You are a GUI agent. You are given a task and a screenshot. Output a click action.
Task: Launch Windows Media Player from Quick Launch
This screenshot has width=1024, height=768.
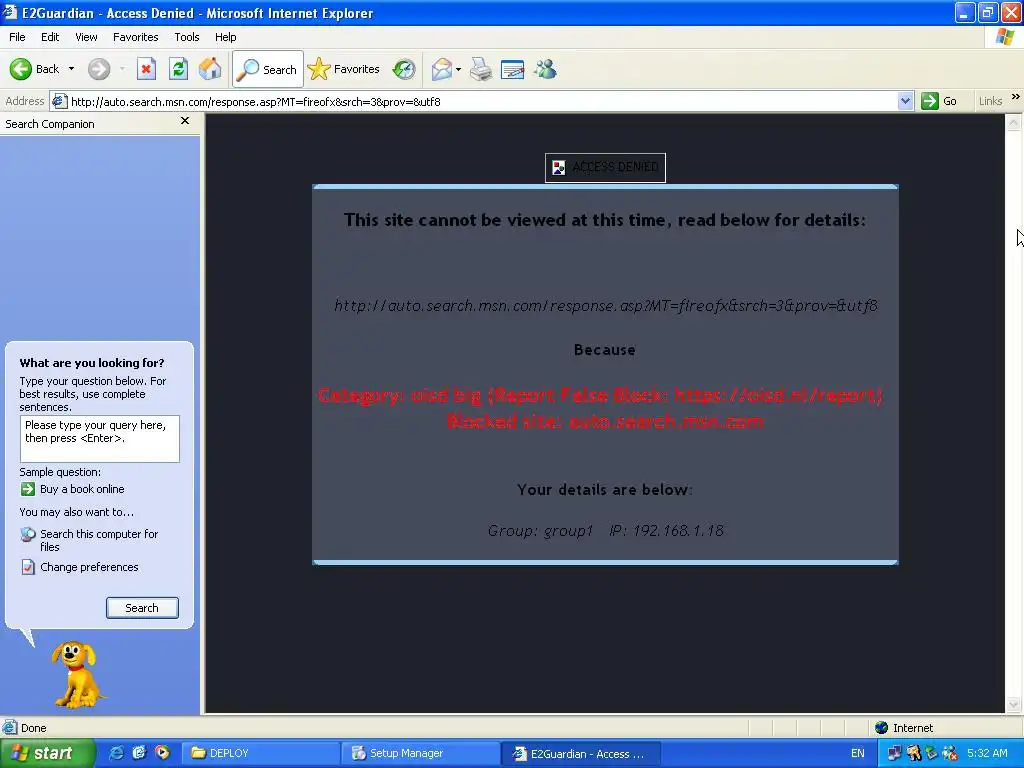tap(162, 753)
